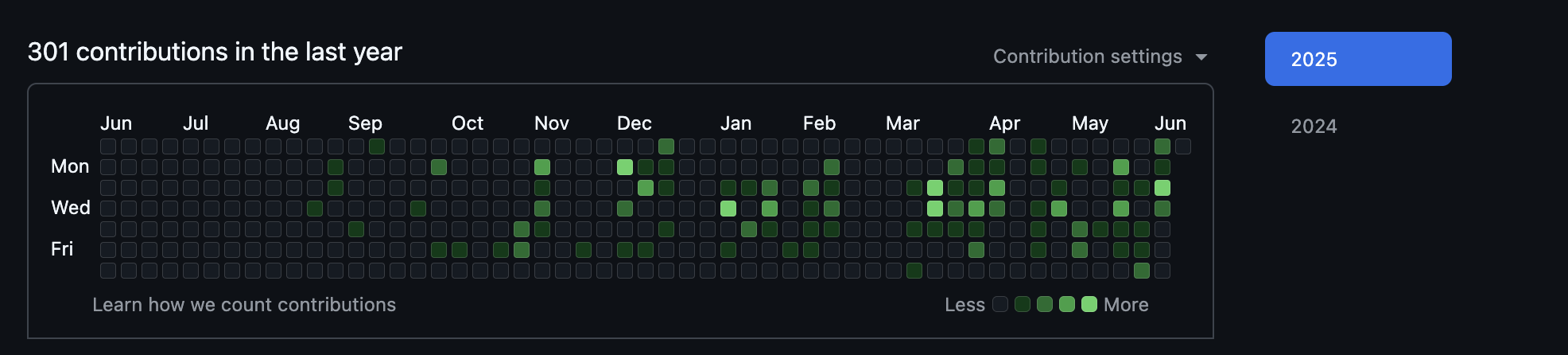Viewport: 1568px width, 355px height.
Task: Click the green Saturday cell in March
Action: 914,271
